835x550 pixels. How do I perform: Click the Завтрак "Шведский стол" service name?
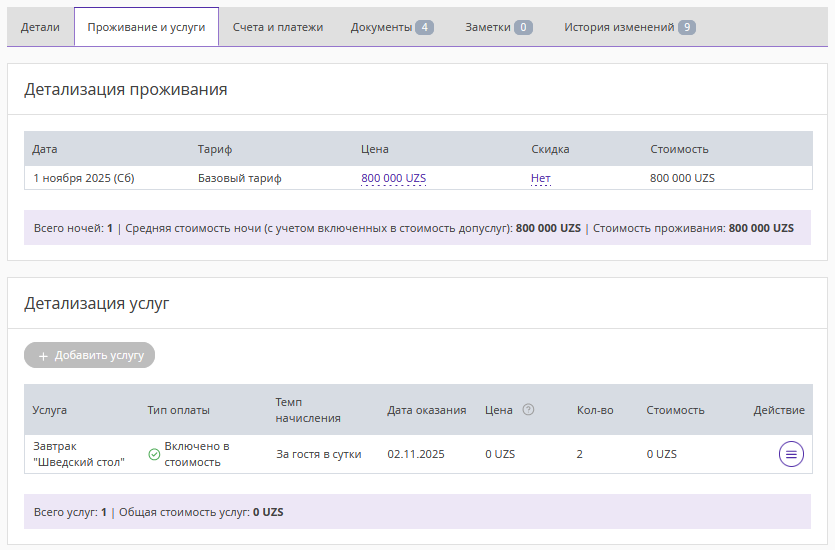pos(78,454)
